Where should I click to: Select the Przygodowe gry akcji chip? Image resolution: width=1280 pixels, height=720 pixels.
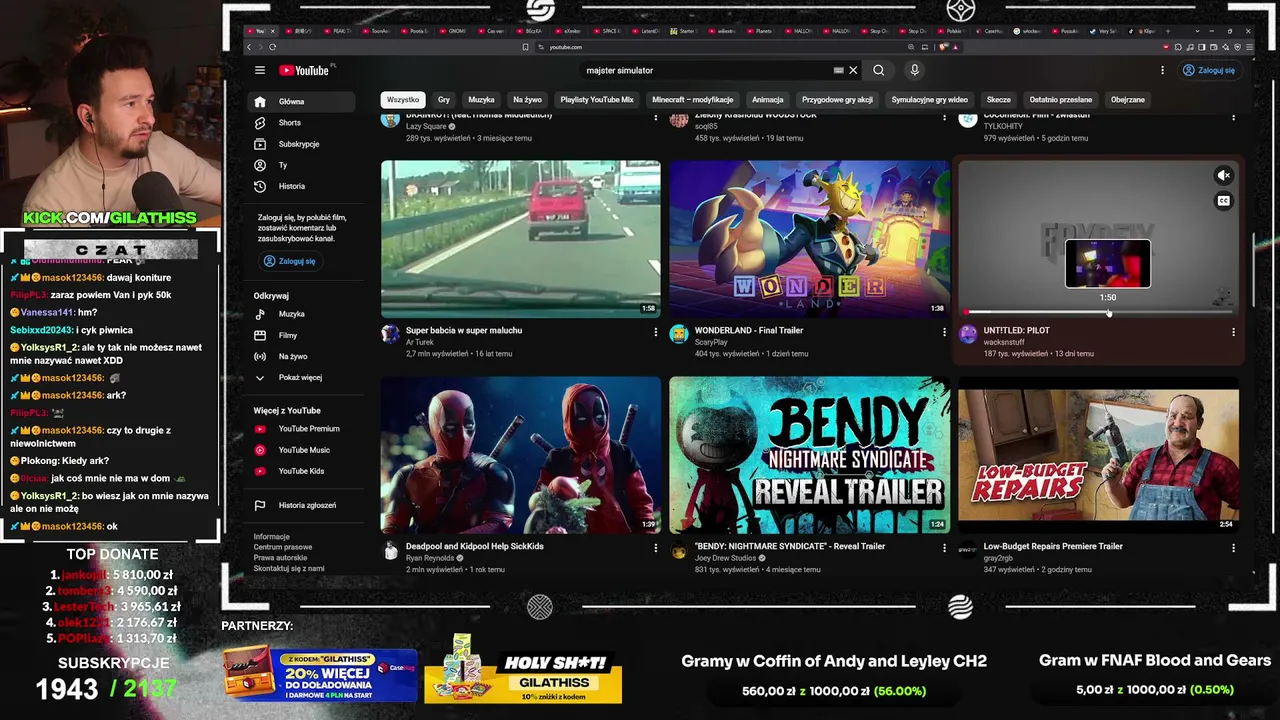pyautogui.click(x=837, y=100)
